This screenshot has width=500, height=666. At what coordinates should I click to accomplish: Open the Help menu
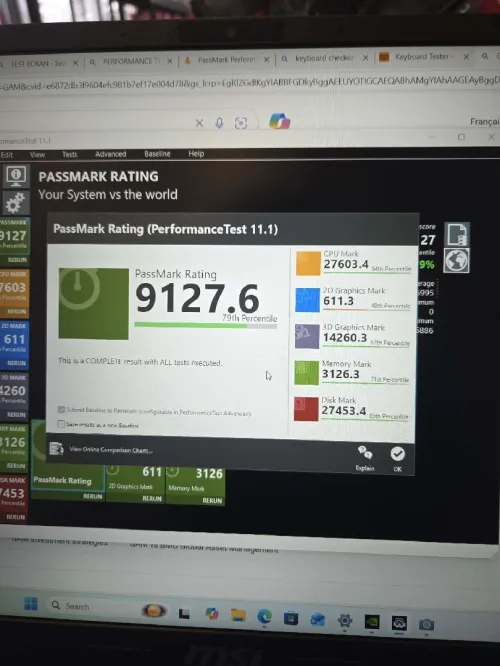(x=196, y=153)
